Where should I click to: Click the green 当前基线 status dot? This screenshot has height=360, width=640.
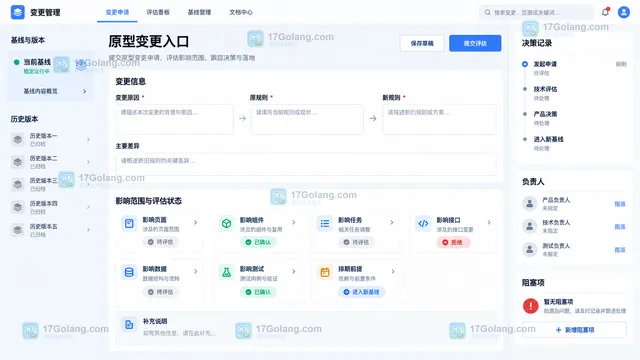pos(16,62)
